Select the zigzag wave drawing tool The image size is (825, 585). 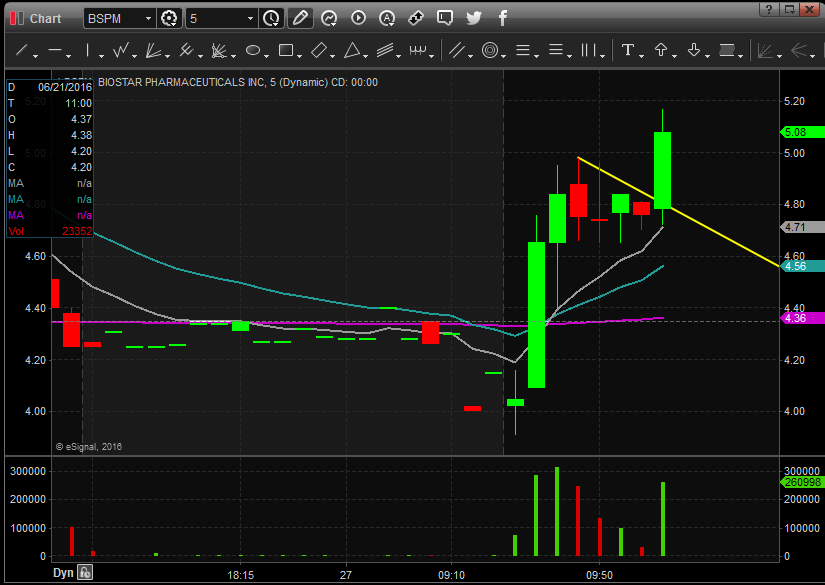coord(120,51)
